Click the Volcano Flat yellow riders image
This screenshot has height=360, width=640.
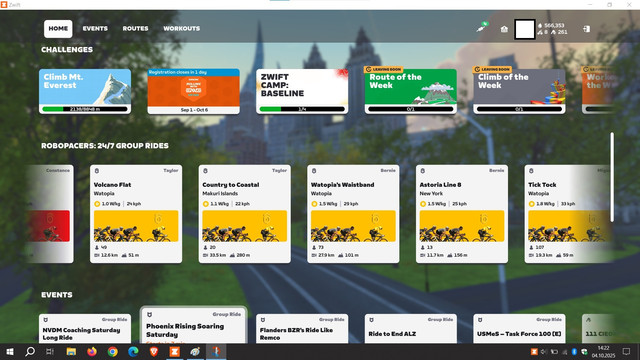[136, 226]
